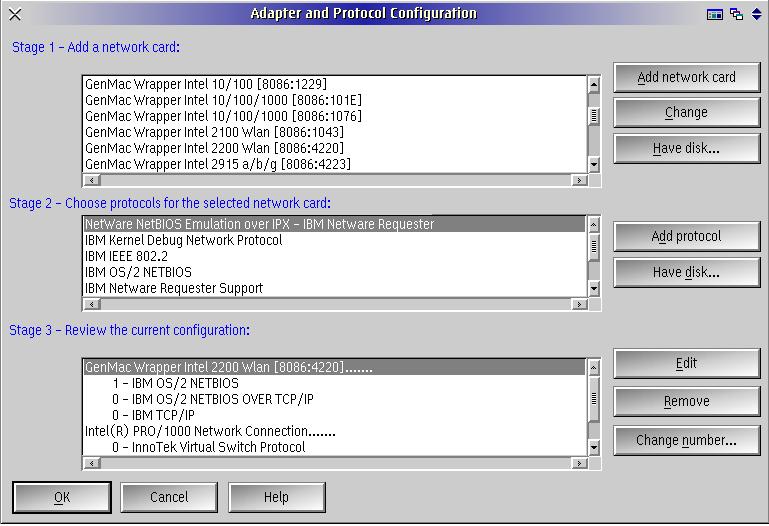Click the cascaded windows icon in title bar
This screenshot has width=769, height=526.
point(736,14)
